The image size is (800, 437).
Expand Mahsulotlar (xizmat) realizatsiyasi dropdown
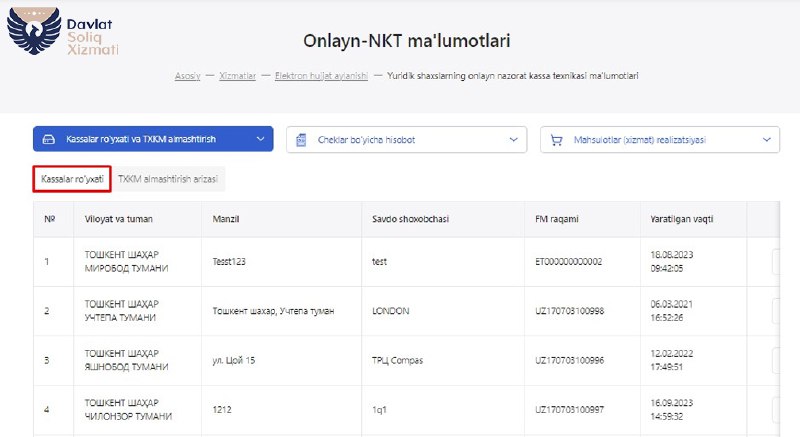[x=660, y=140]
